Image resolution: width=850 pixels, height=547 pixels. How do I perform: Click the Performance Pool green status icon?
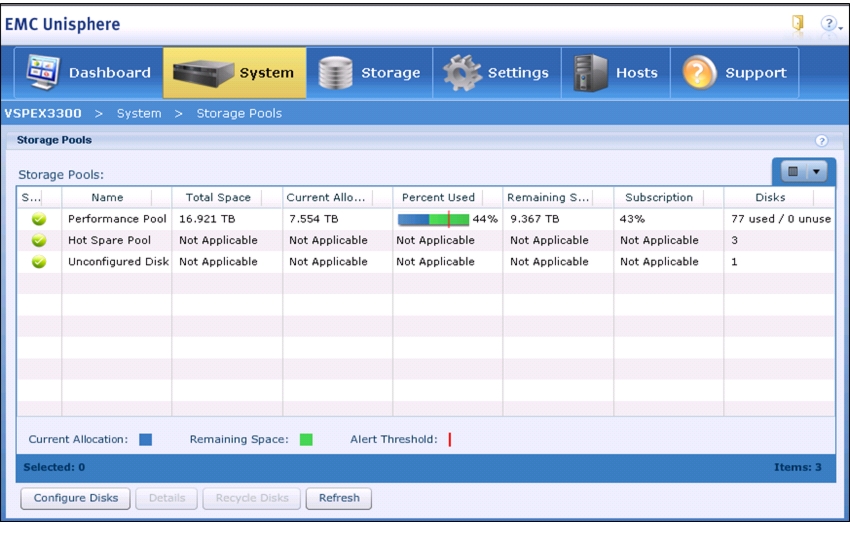tap(39, 219)
